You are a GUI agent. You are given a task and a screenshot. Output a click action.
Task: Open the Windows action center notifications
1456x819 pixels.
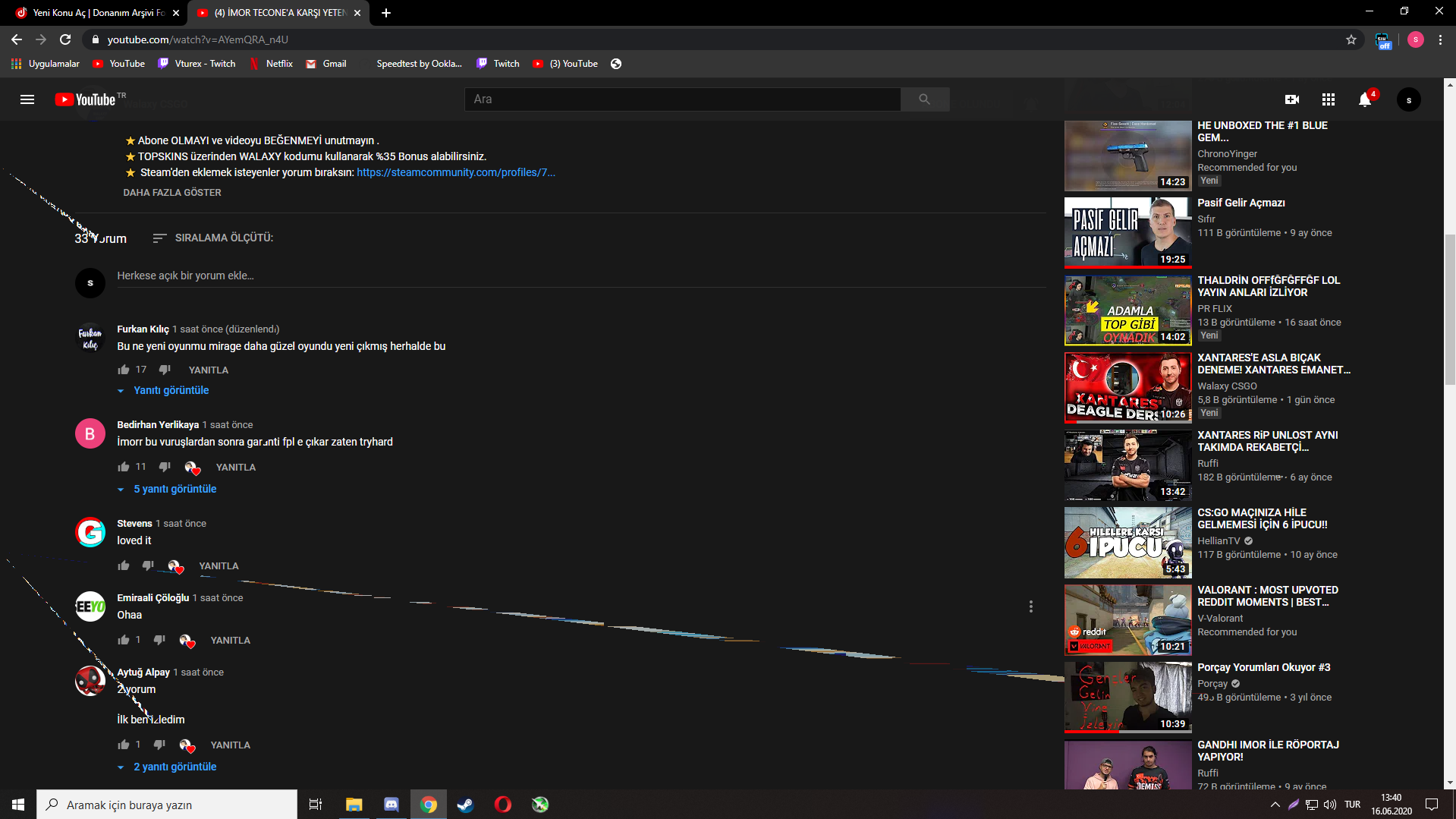(x=1431, y=805)
